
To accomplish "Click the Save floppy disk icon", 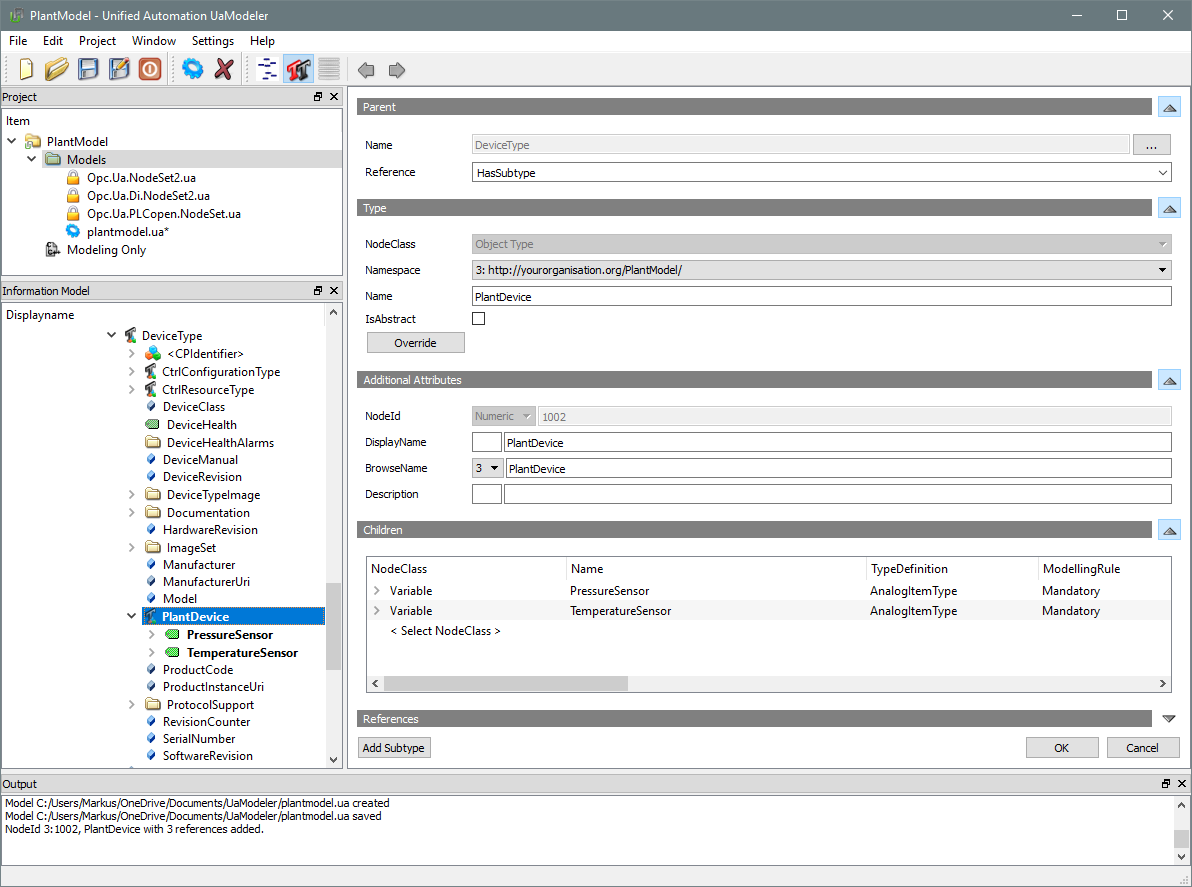I will (89, 69).
